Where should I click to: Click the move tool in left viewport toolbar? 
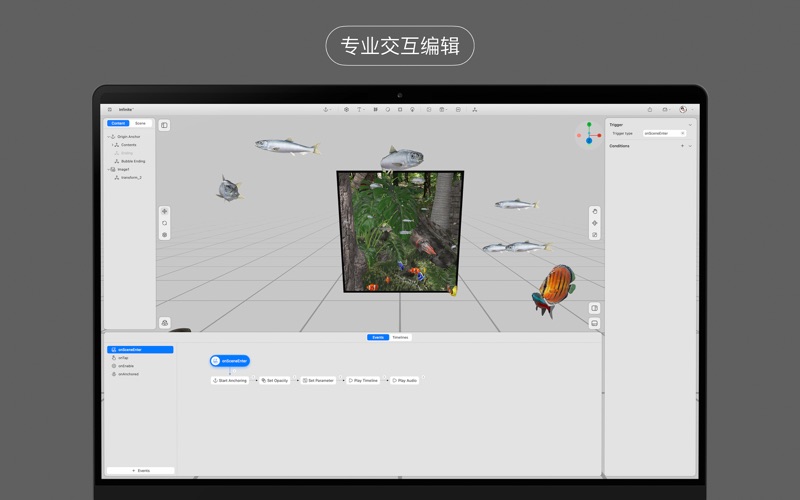coord(165,211)
